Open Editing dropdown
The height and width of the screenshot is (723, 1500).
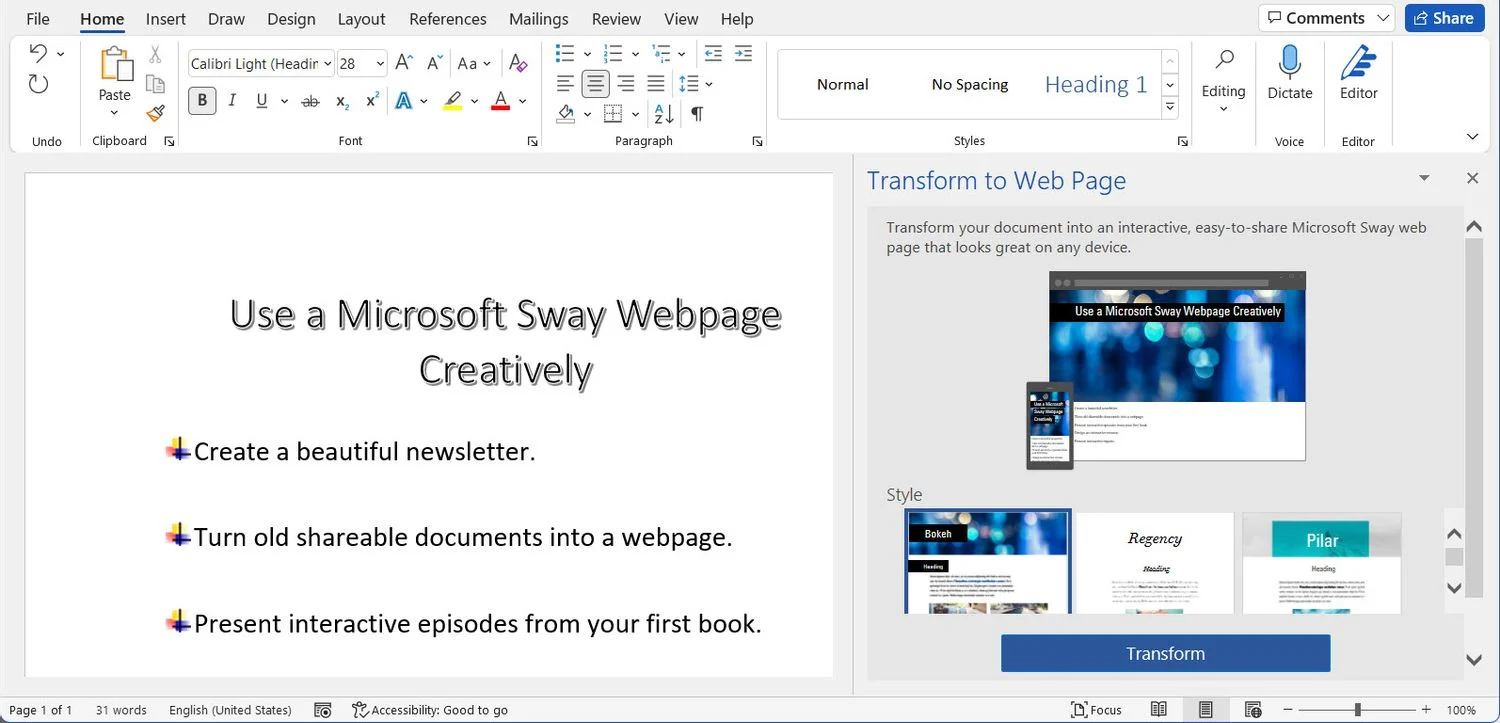(x=1223, y=80)
